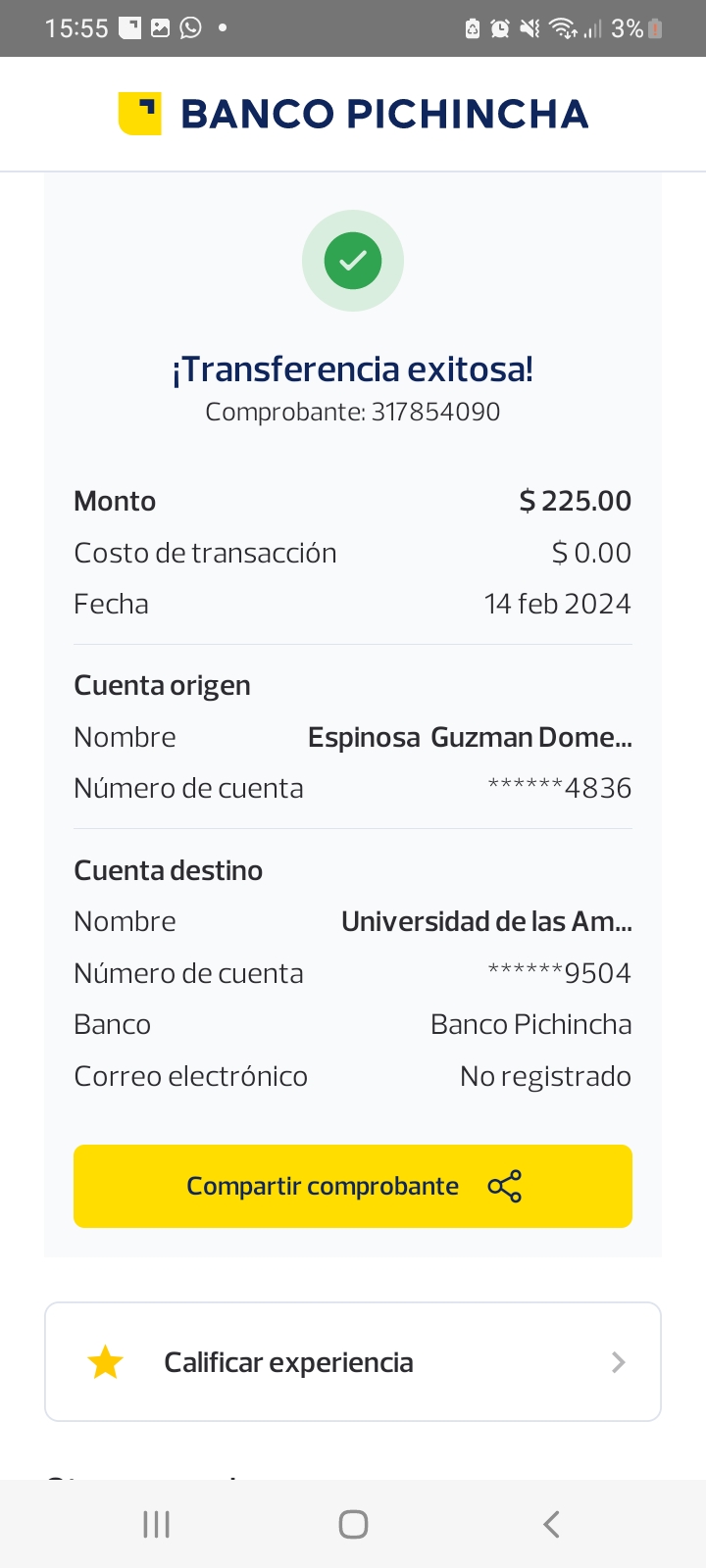Tap the green success checkmark icon
Image resolution: width=706 pixels, height=1568 pixels.
pyautogui.click(x=353, y=261)
